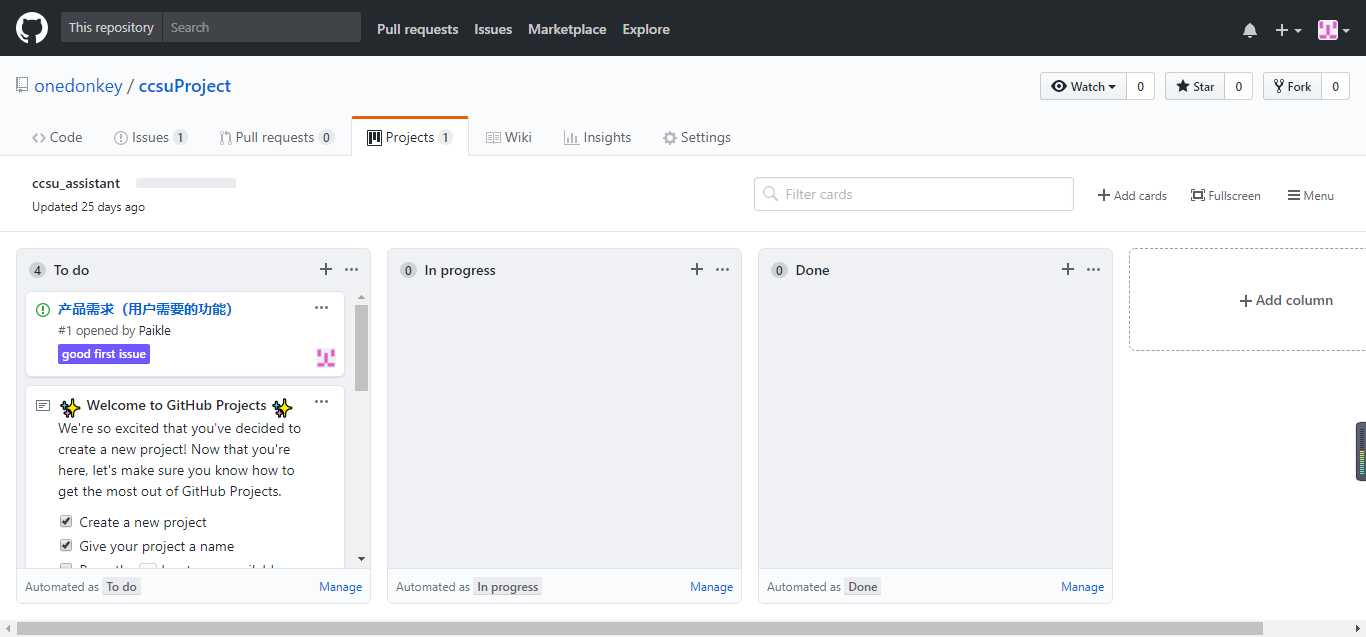Fork the repository
Image resolution: width=1366 pixels, height=637 pixels.
pos(1292,86)
